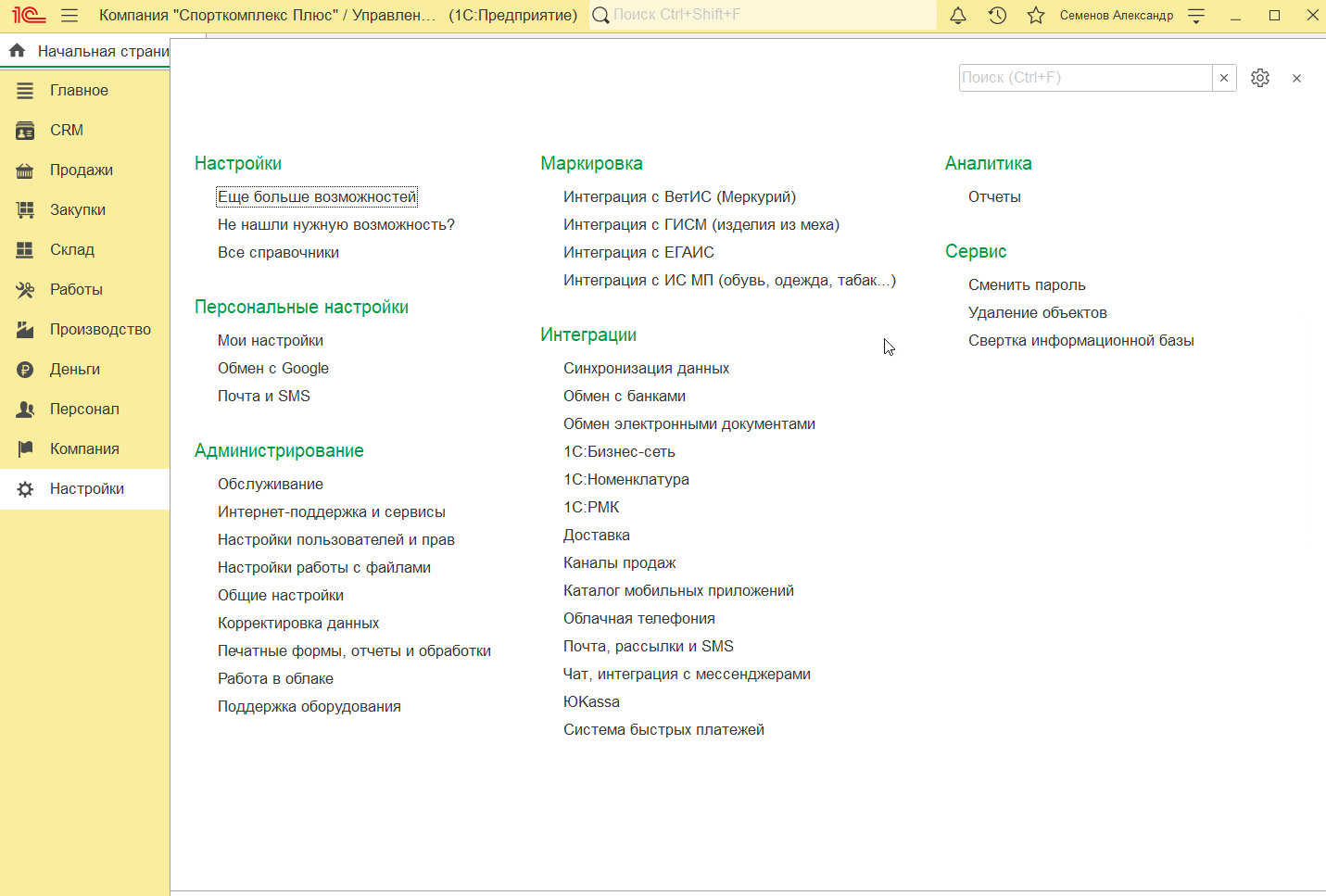The height and width of the screenshot is (896, 1326).
Task: Open Все справочники
Action: point(278,252)
